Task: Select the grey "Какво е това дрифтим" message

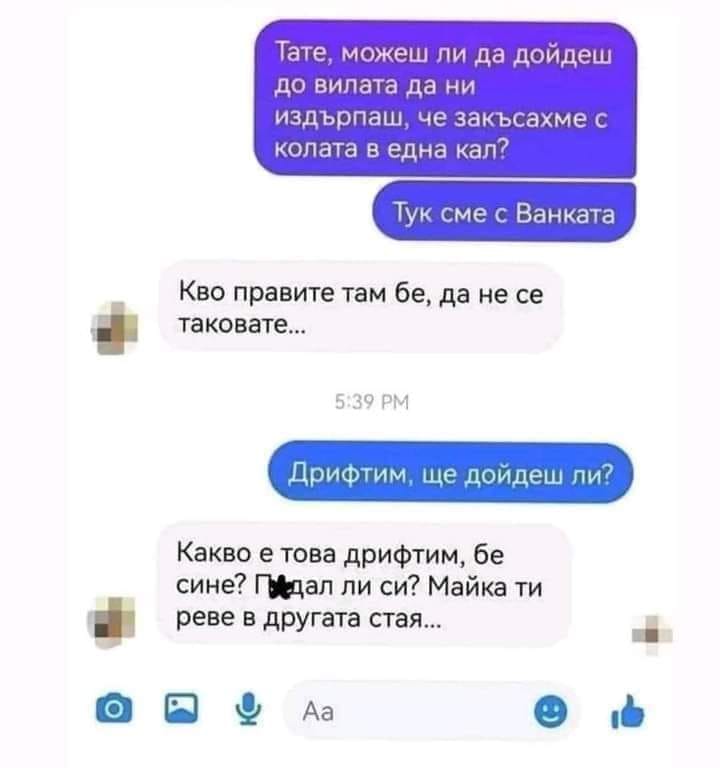Action: 363,585
